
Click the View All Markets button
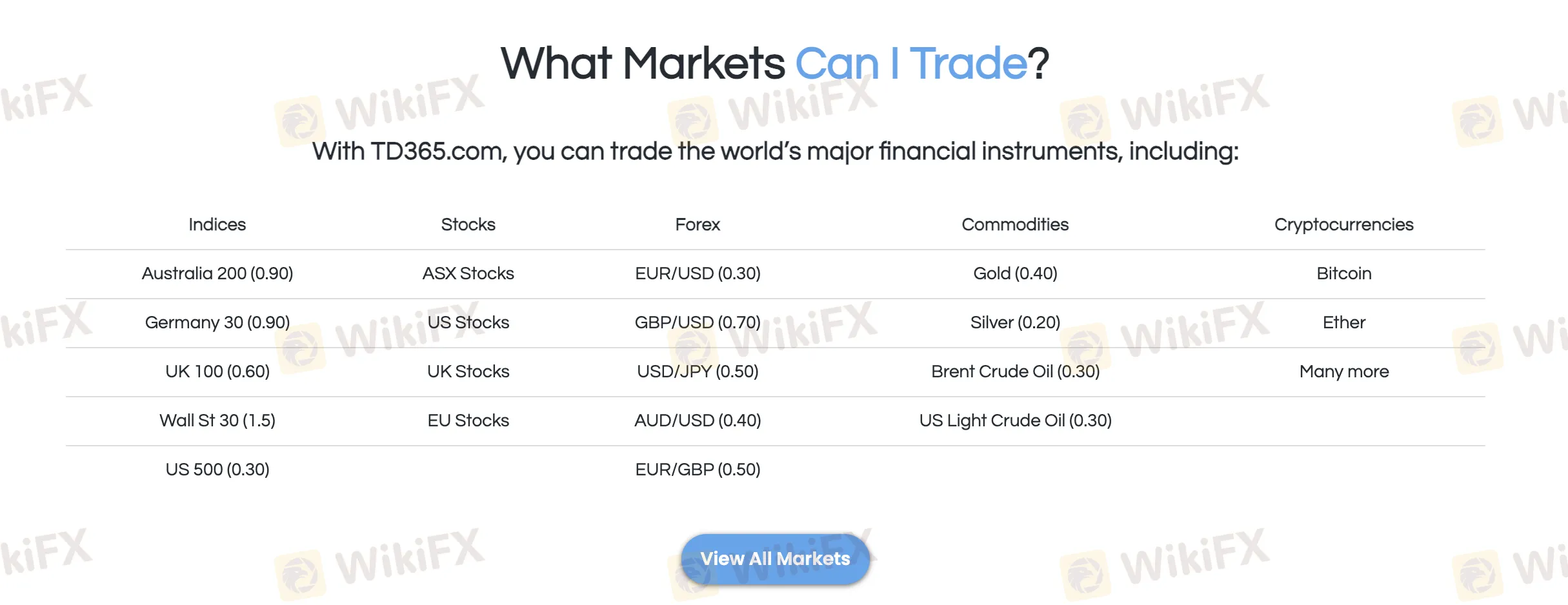point(775,559)
